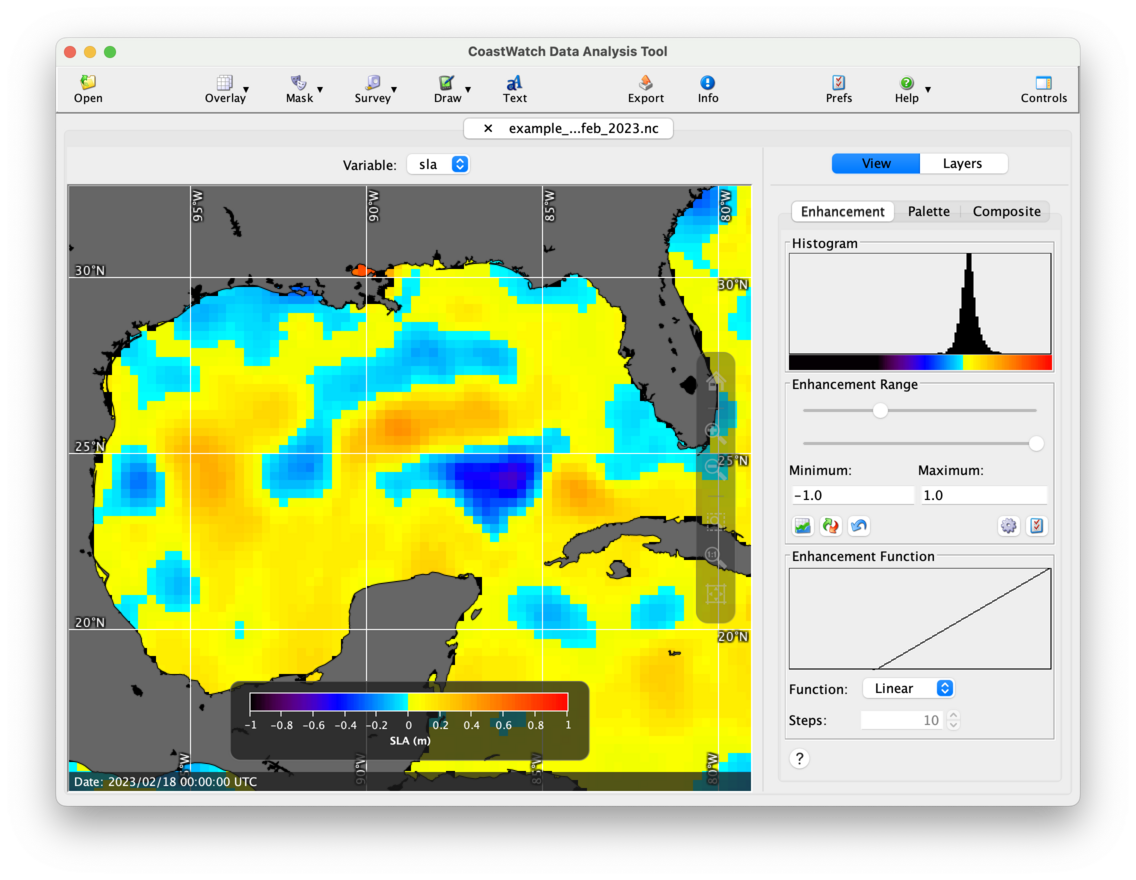Open the Function Linear dropdown
The width and height of the screenshot is (1136, 880).
[908, 689]
